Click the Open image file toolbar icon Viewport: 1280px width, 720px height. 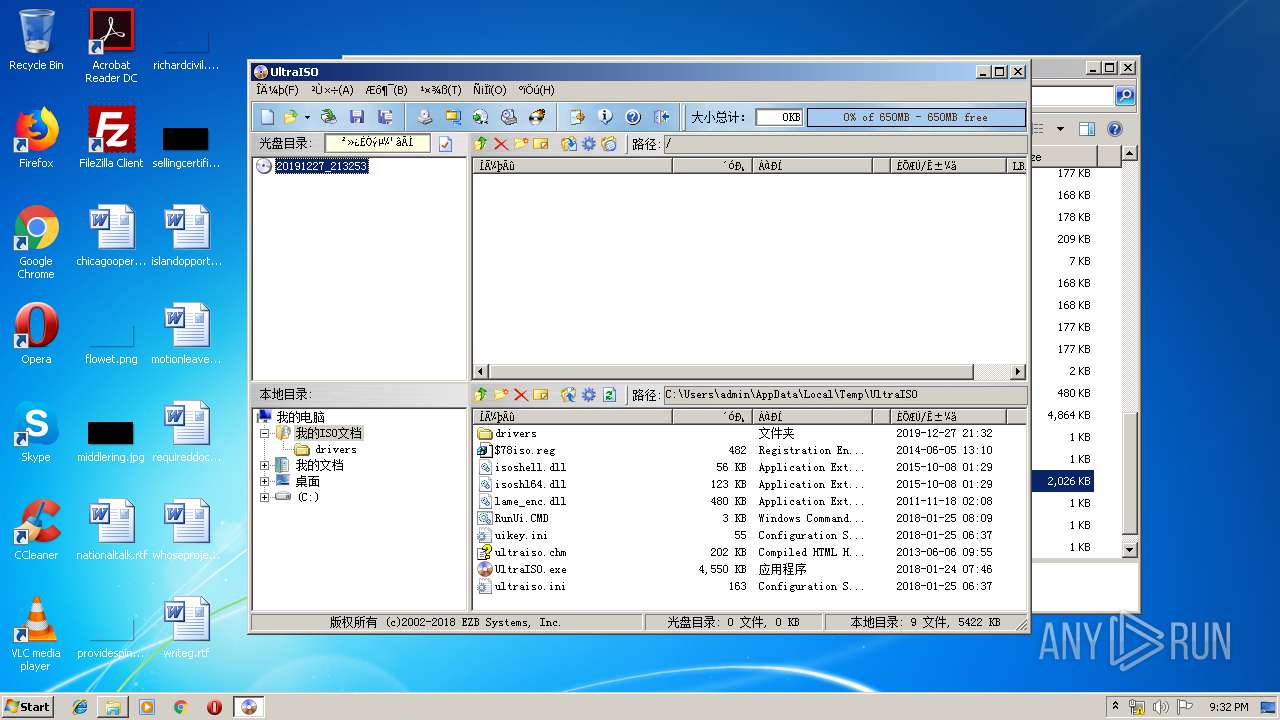pos(290,117)
